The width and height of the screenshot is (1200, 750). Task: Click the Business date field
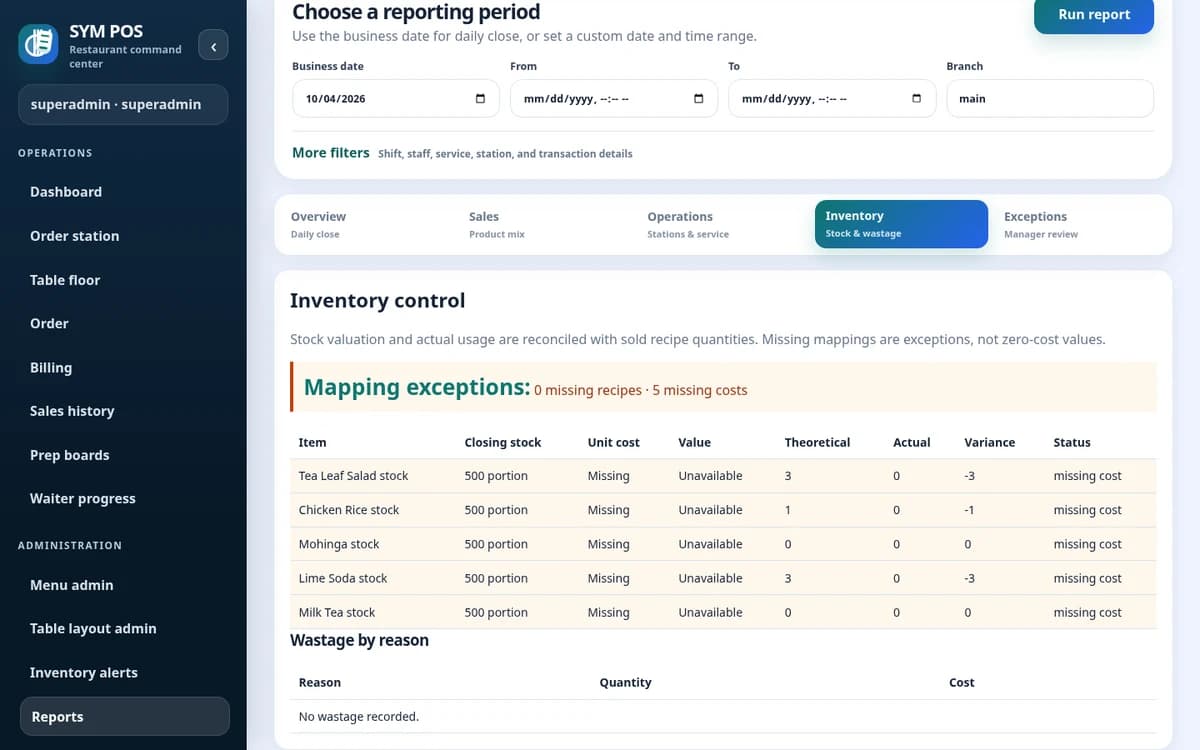(x=396, y=99)
